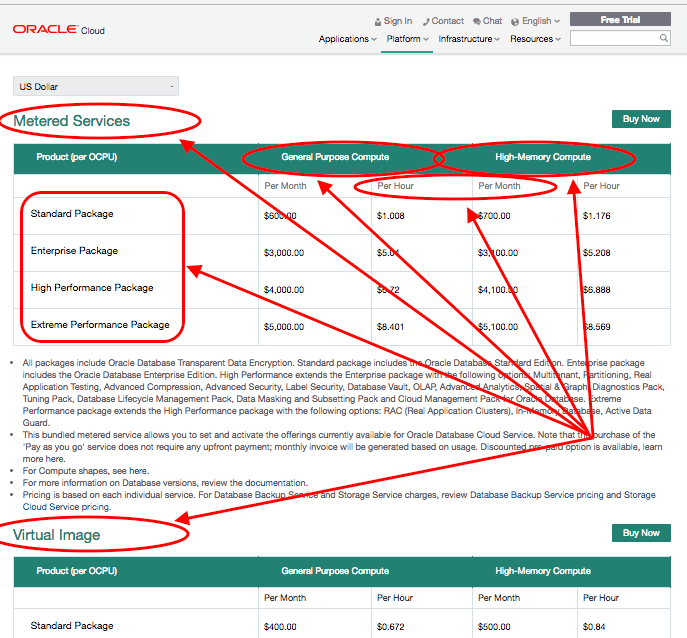
Task: Open the English language dropdown
Action: pyautogui.click(x=535, y=21)
